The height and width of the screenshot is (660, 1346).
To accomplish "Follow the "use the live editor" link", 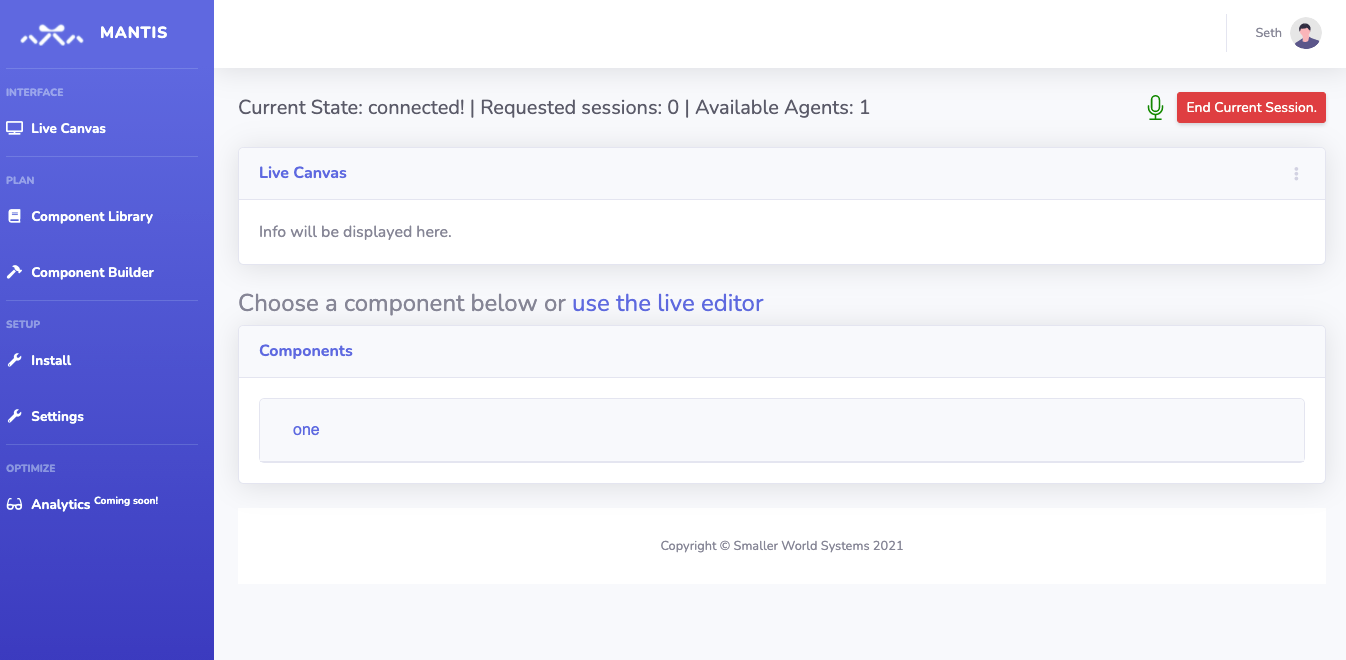I will click(667, 303).
